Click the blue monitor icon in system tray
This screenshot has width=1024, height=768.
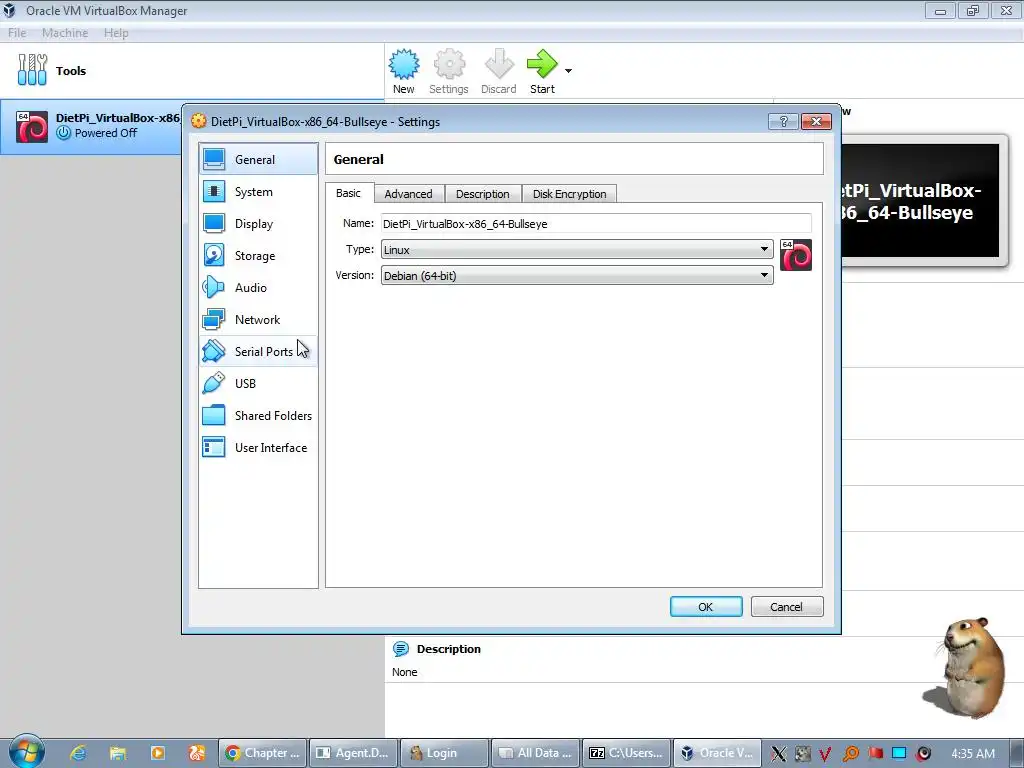899,754
